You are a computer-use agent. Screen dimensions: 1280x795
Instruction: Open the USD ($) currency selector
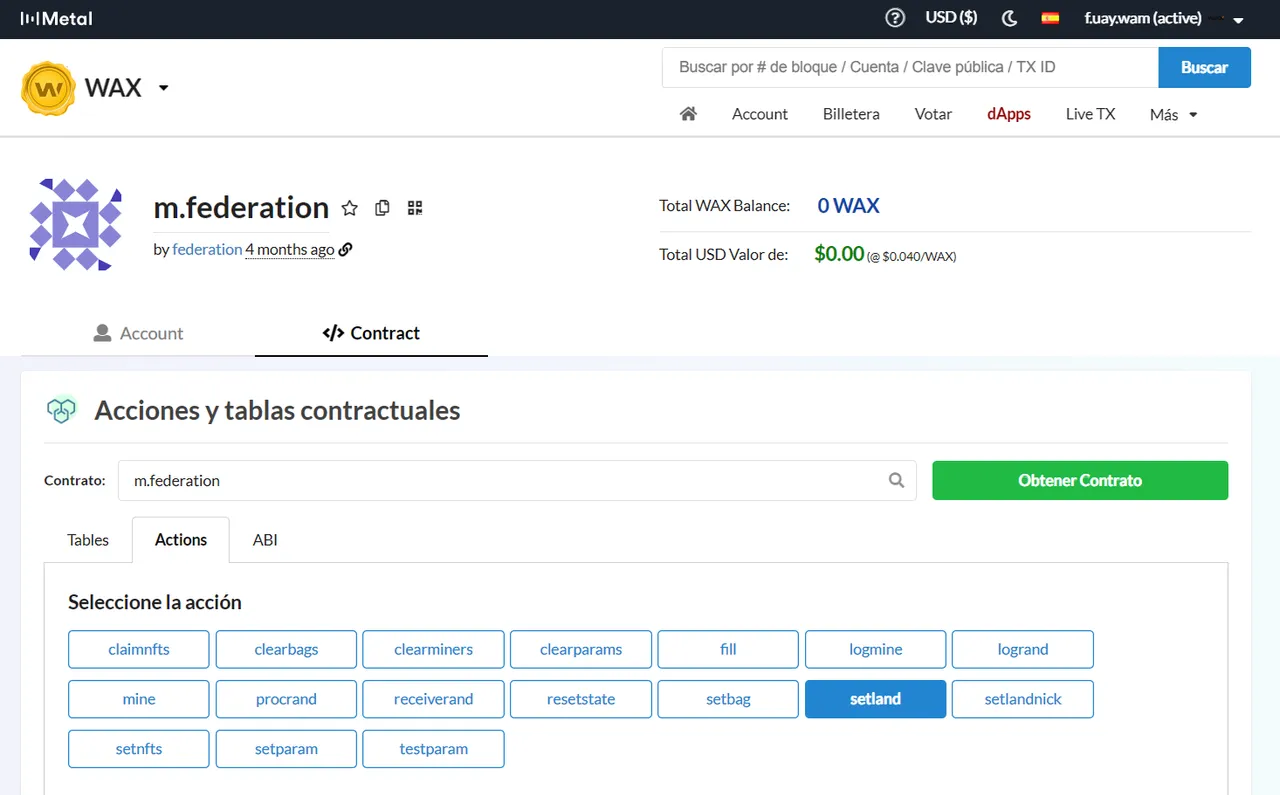[x=951, y=18]
